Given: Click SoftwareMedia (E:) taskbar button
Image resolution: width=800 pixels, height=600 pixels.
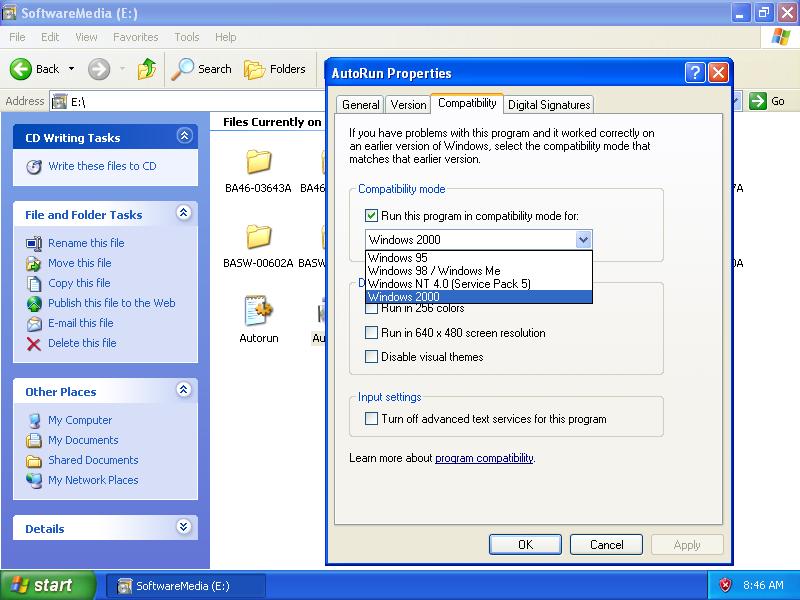Looking at the screenshot, I should click(186, 586).
